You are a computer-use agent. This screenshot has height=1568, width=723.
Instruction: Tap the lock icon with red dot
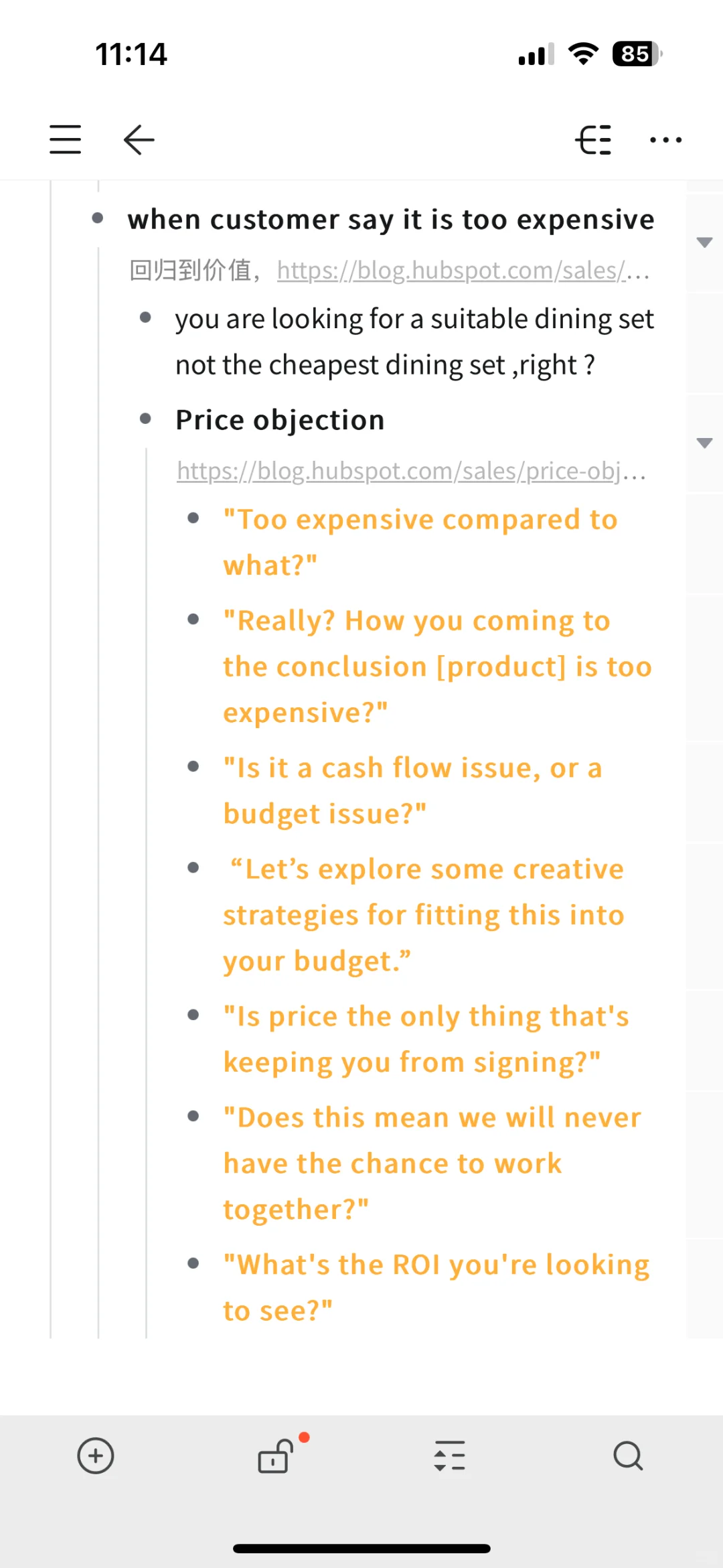pyautogui.click(x=276, y=1455)
